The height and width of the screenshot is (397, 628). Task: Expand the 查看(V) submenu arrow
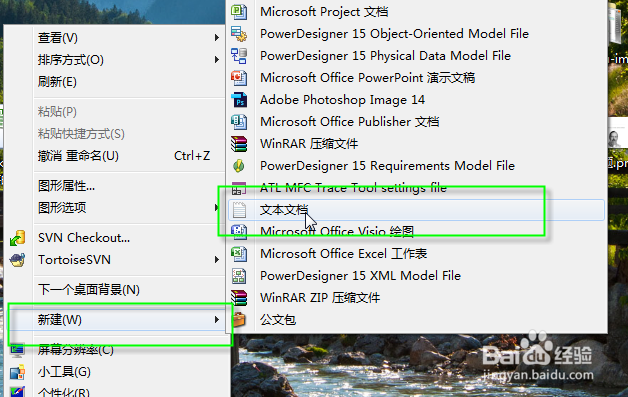[217, 38]
